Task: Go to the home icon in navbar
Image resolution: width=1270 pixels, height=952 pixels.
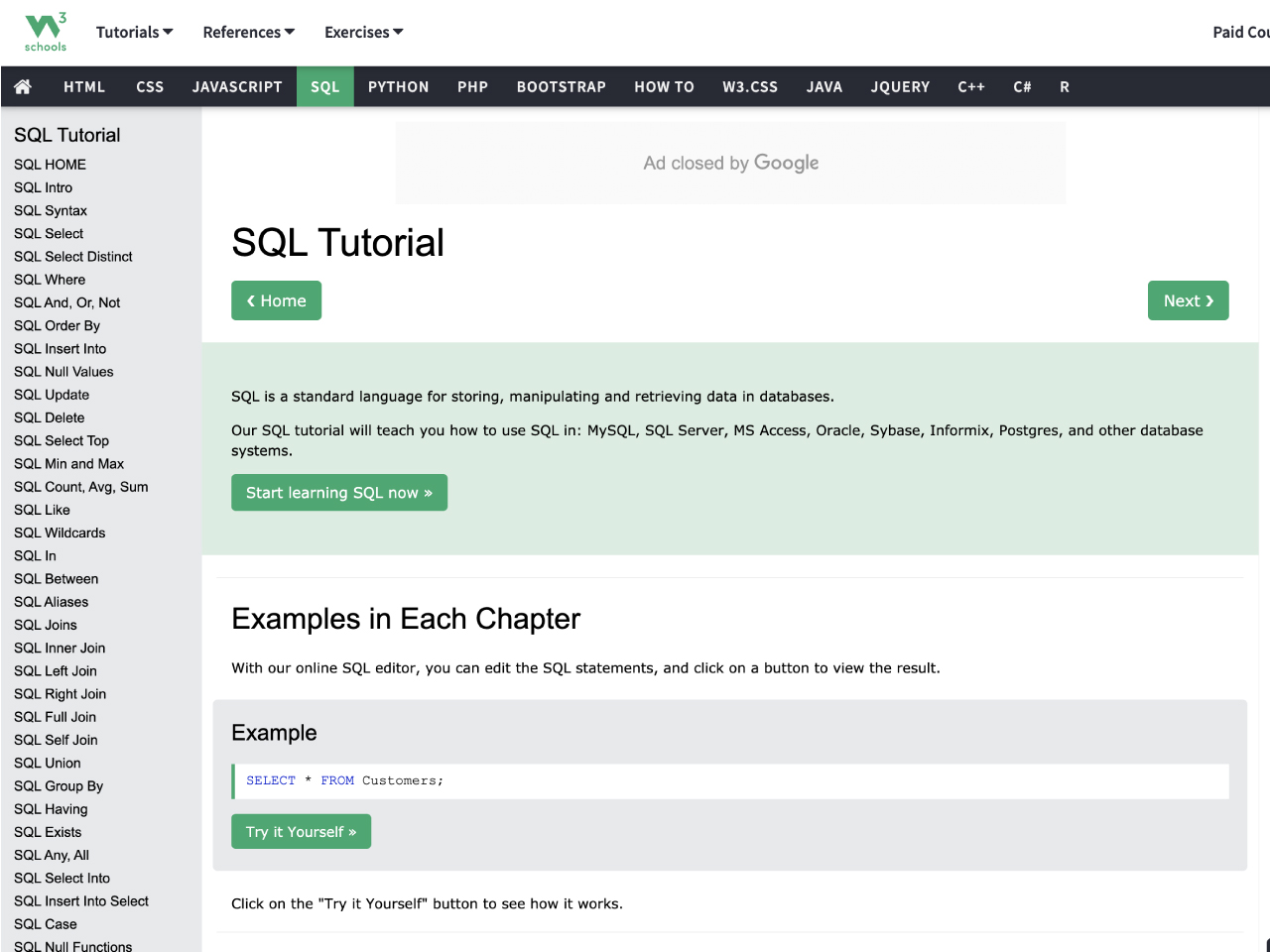Action: [x=23, y=86]
